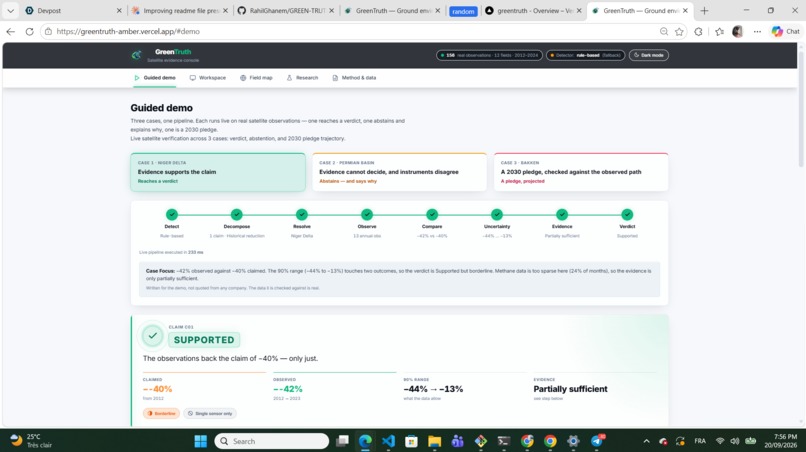Click the Observe pipeline step checkmark
The width and height of the screenshot is (806, 452).
click(x=367, y=214)
